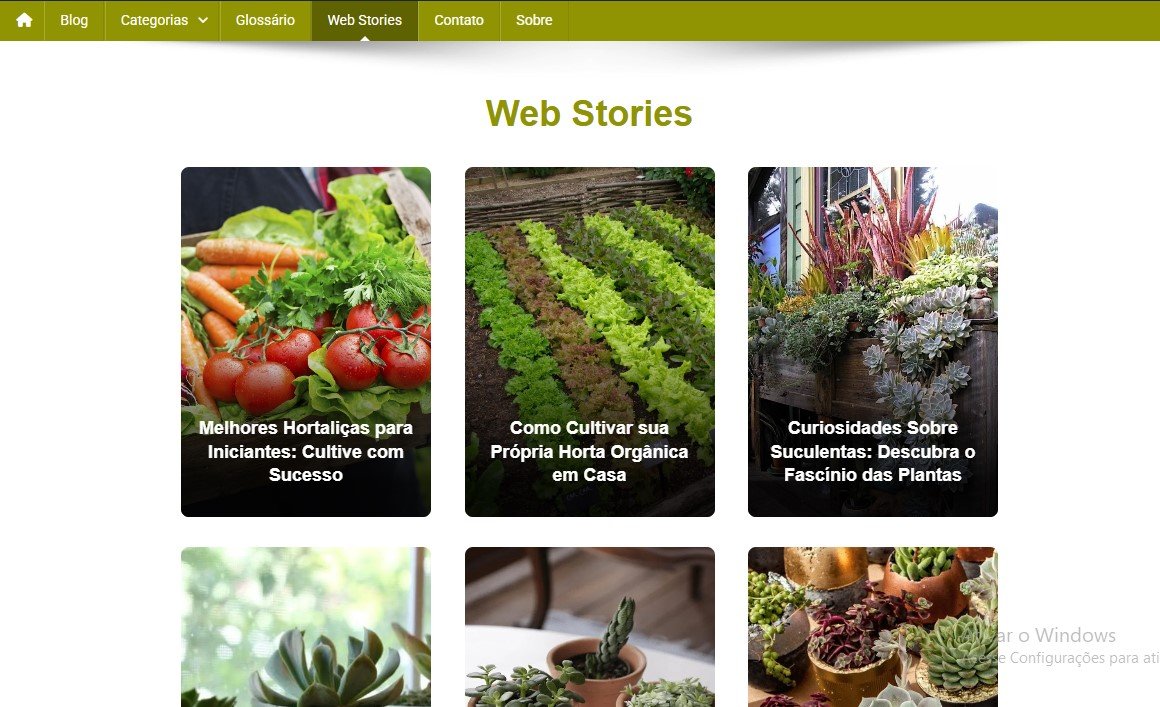Click 'Curiosidades Sobre Suculentas' story title
This screenshot has width=1160, height=707.
coord(873,451)
